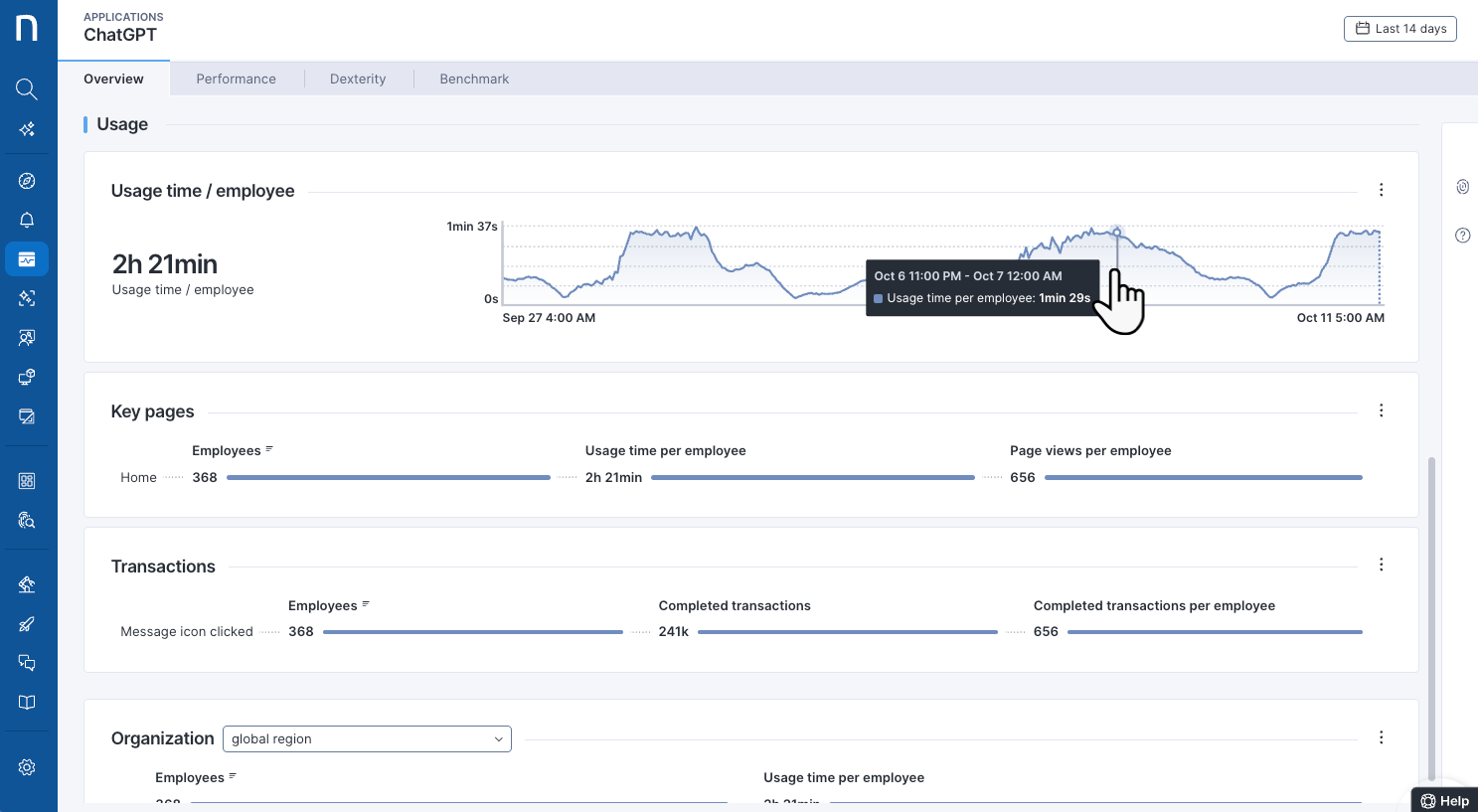Open the Dexterity tab
Image resolution: width=1478 pixels, height=812 pixels.
pyautogui.click(x=358, y=79)
